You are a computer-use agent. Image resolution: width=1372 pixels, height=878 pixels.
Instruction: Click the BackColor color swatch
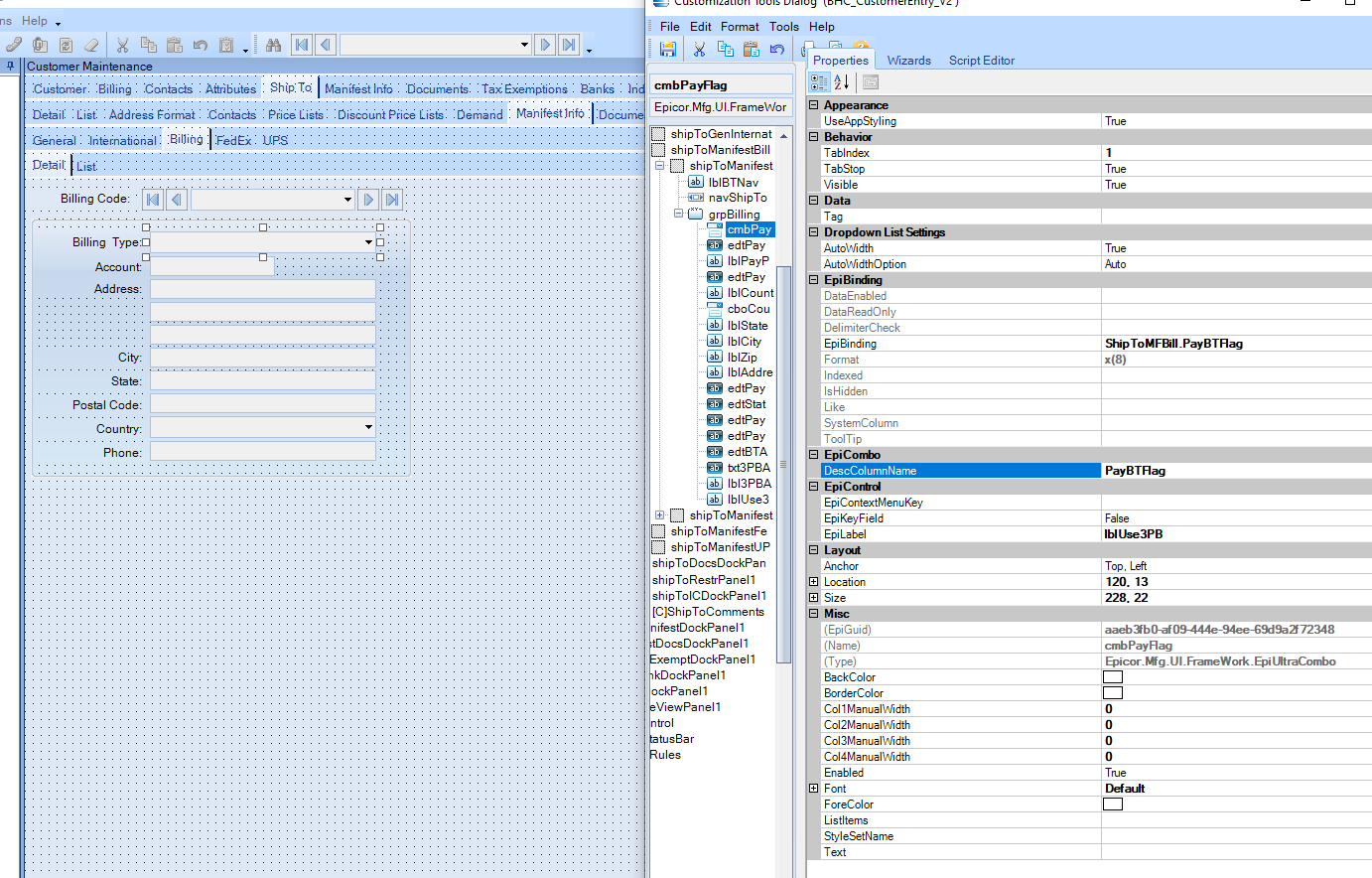(1113, 677)
